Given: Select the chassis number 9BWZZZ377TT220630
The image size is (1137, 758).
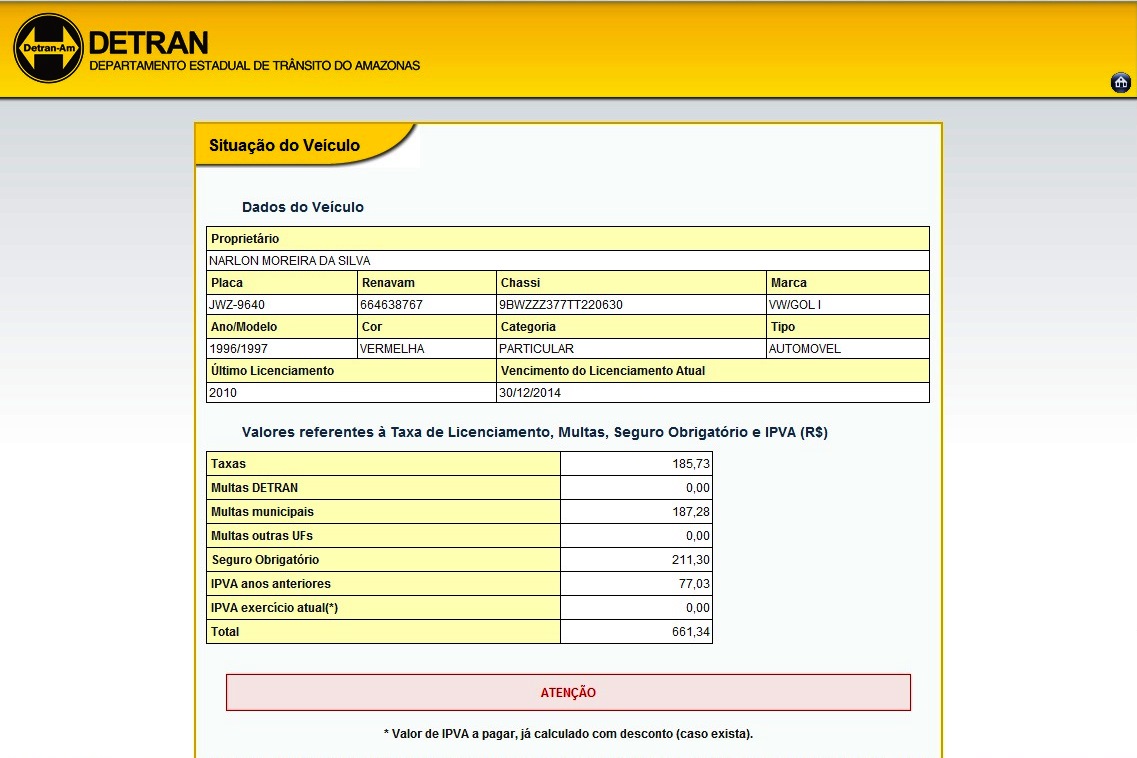Looking at the screenshot, I should (x=561, y=305).
